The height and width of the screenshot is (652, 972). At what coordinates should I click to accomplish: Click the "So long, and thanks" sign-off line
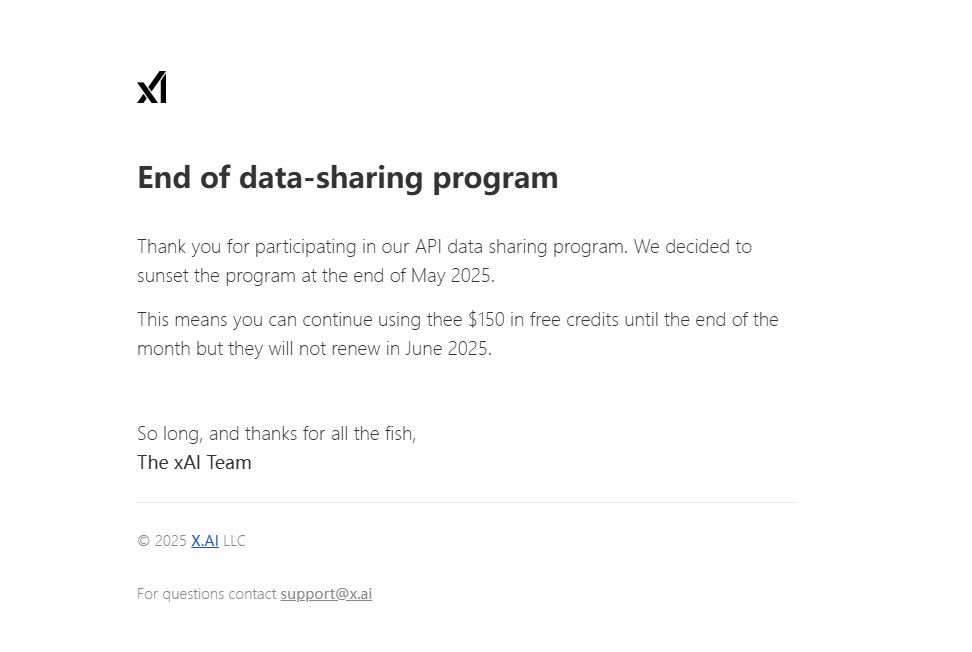click(276, 434)
